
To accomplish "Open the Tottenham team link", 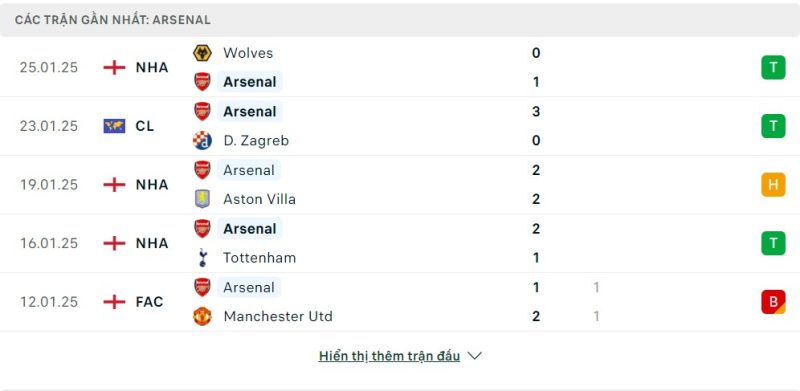I will tap(259, 258).
